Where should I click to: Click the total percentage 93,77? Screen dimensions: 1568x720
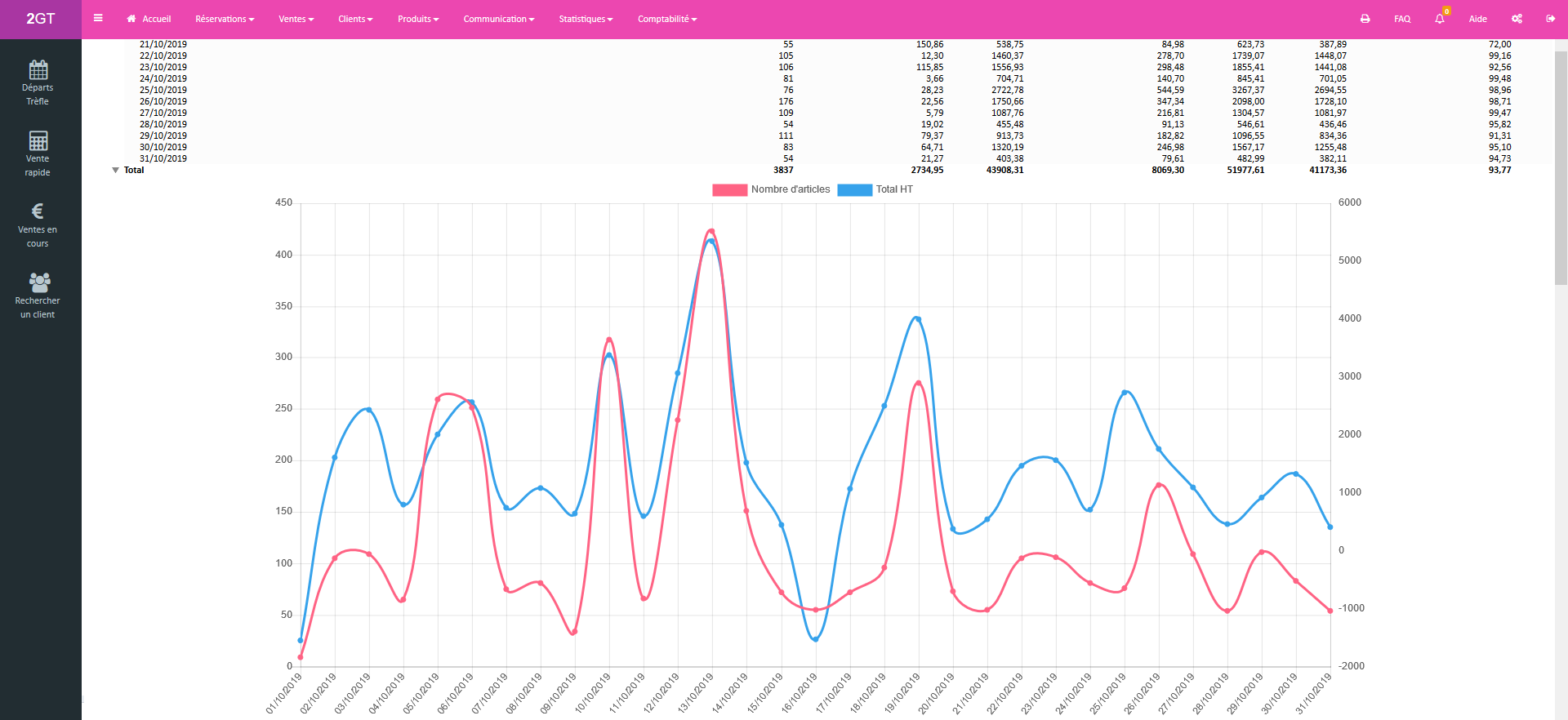[1500, 170]
